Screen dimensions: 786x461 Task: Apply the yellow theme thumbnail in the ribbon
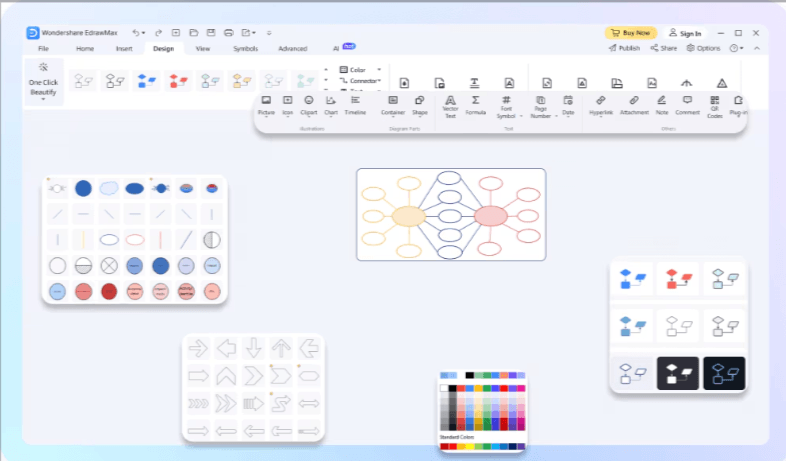(x=241, y=81)
